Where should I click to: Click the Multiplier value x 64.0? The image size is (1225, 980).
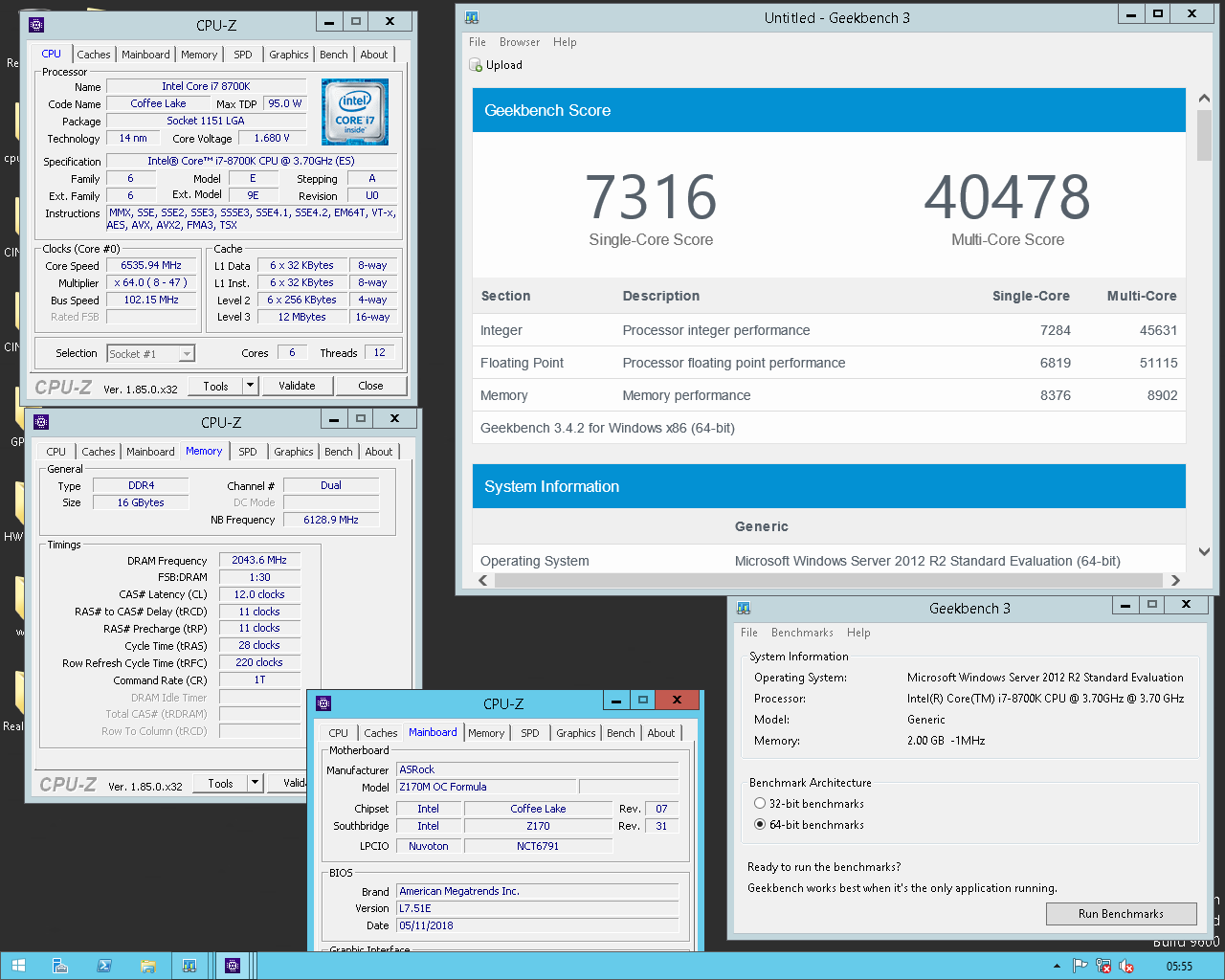[x=151, y=282]
